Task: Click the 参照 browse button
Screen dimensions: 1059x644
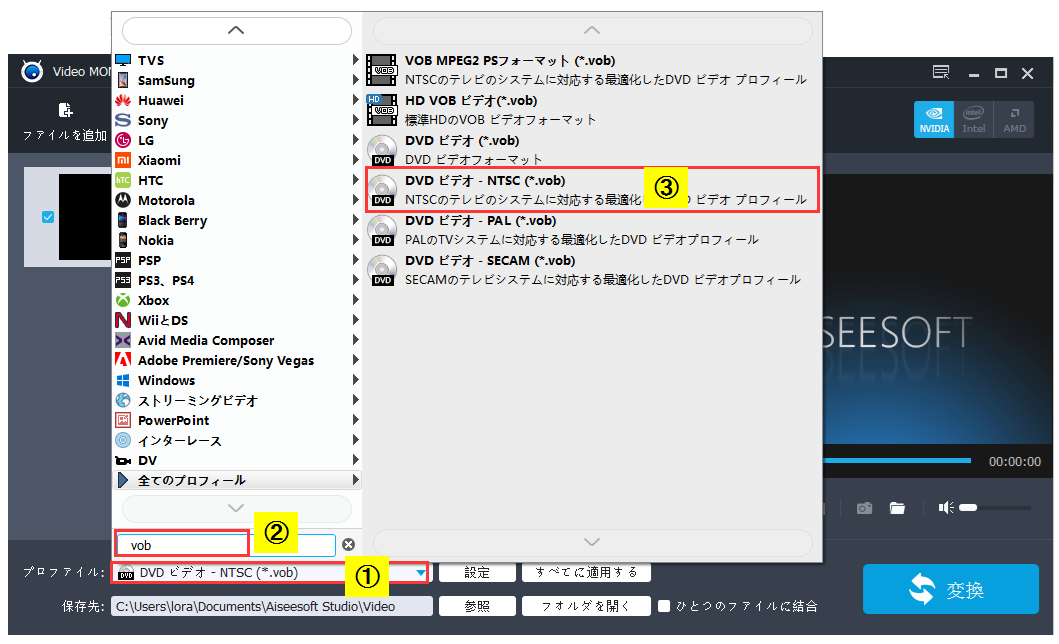Action: [x=477, y=606]
